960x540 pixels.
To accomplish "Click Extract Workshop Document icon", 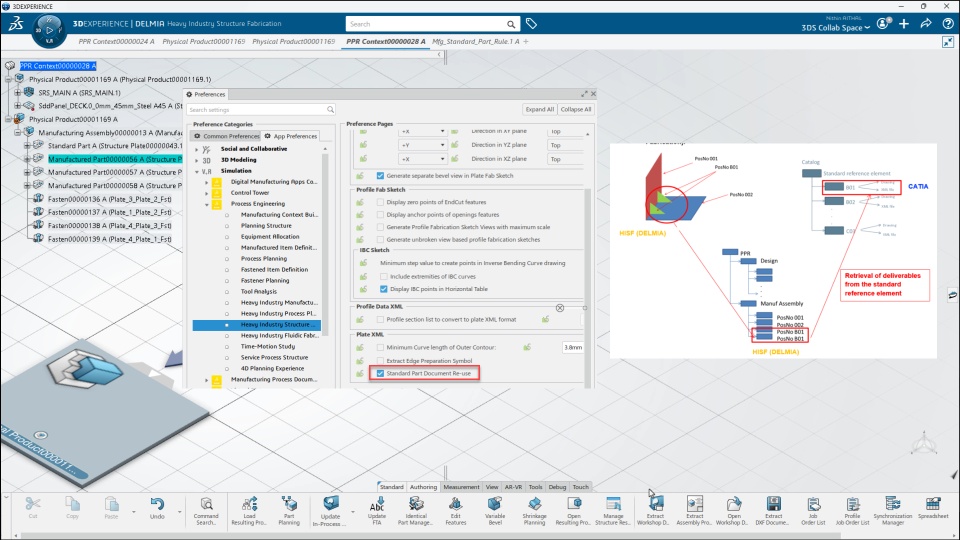I will click(x=655, y=504).
